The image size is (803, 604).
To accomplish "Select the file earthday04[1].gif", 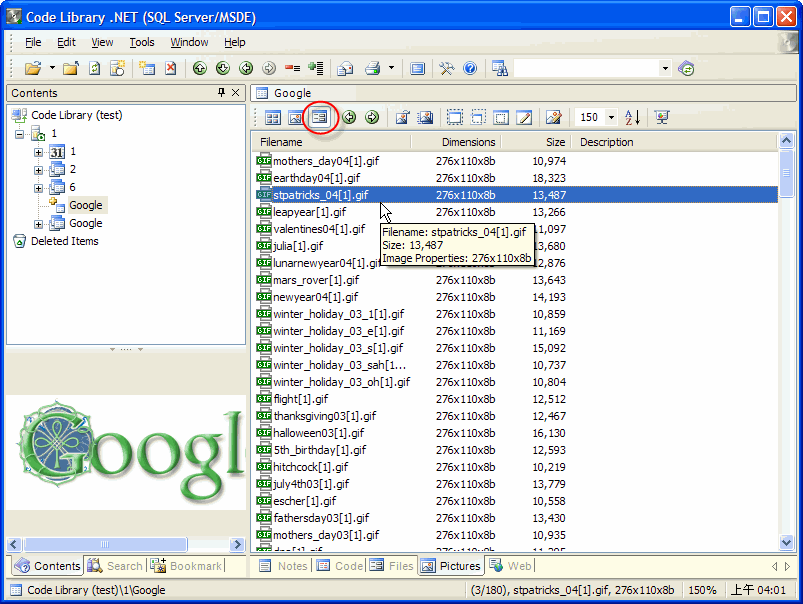I will coord(316,178).
